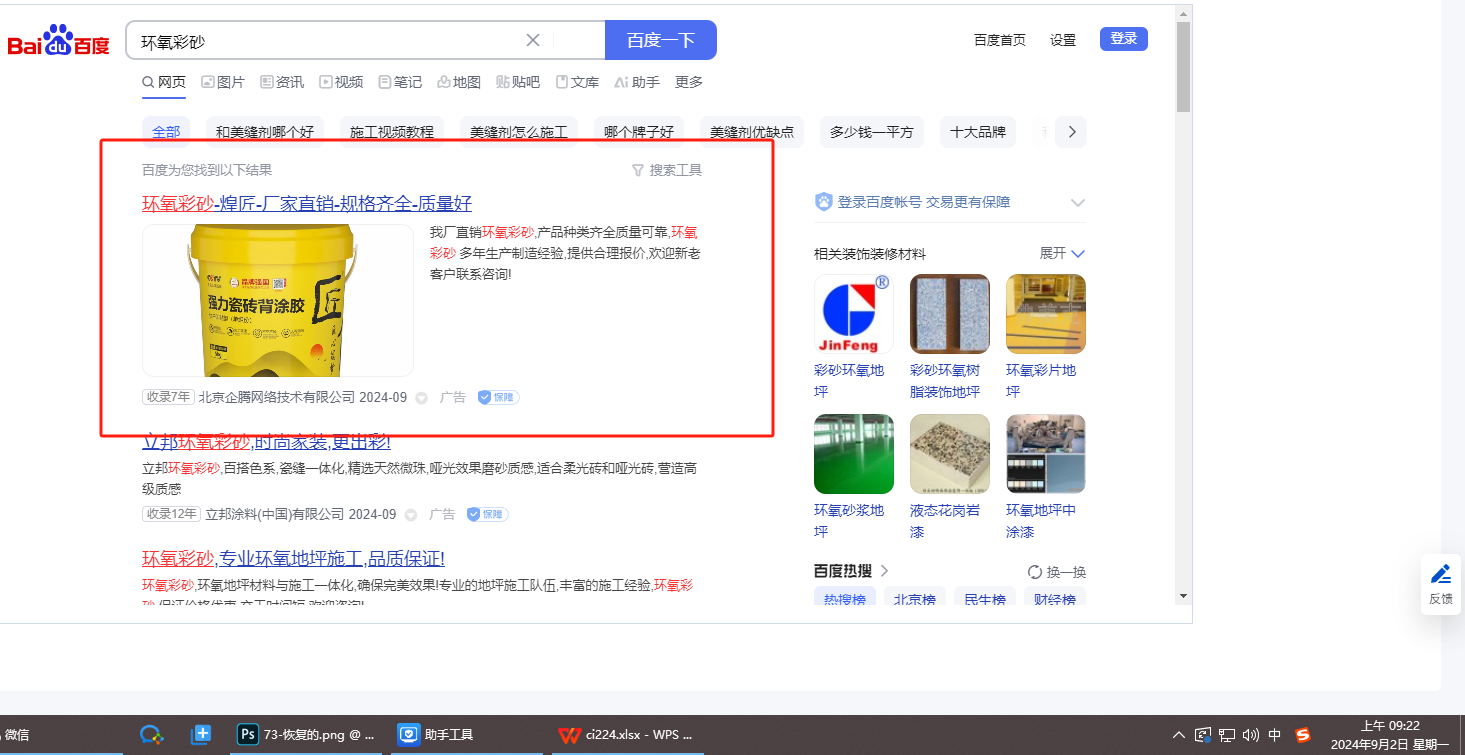Click the 百度一下 search button
This screenshot has height=755, width=1465.
[661, 40]
